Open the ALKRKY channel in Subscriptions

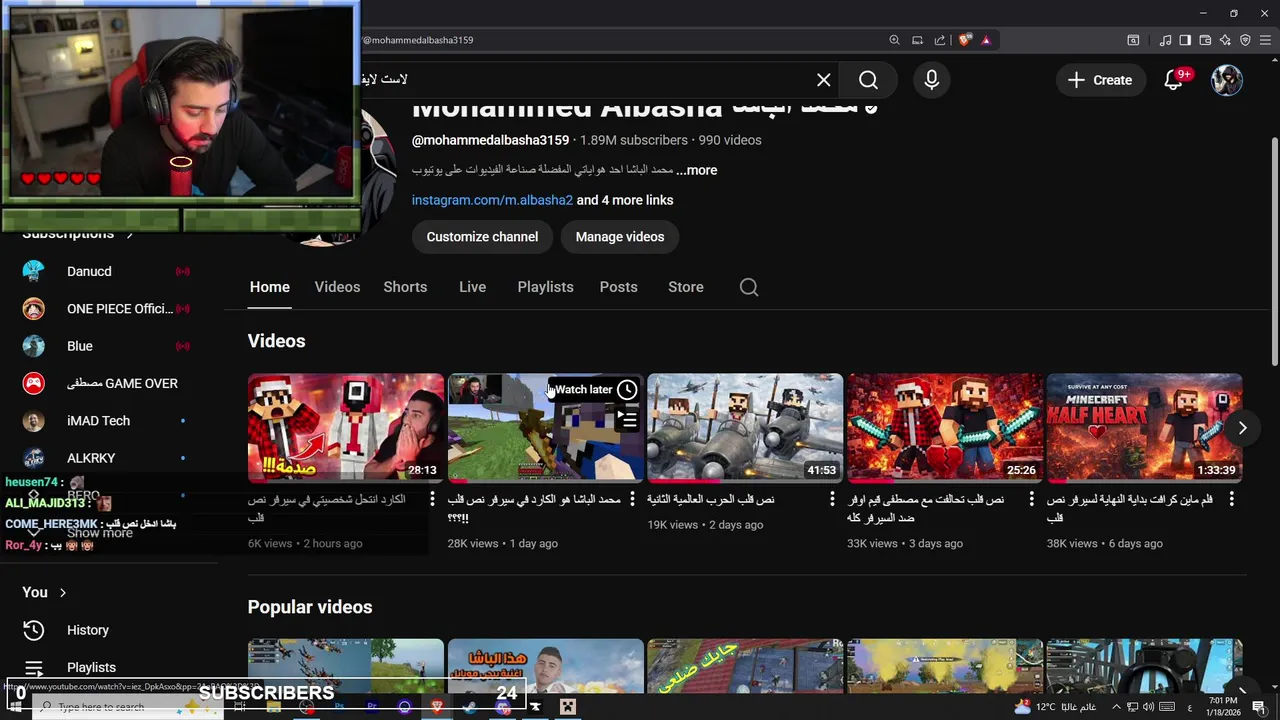click(91, 458)
